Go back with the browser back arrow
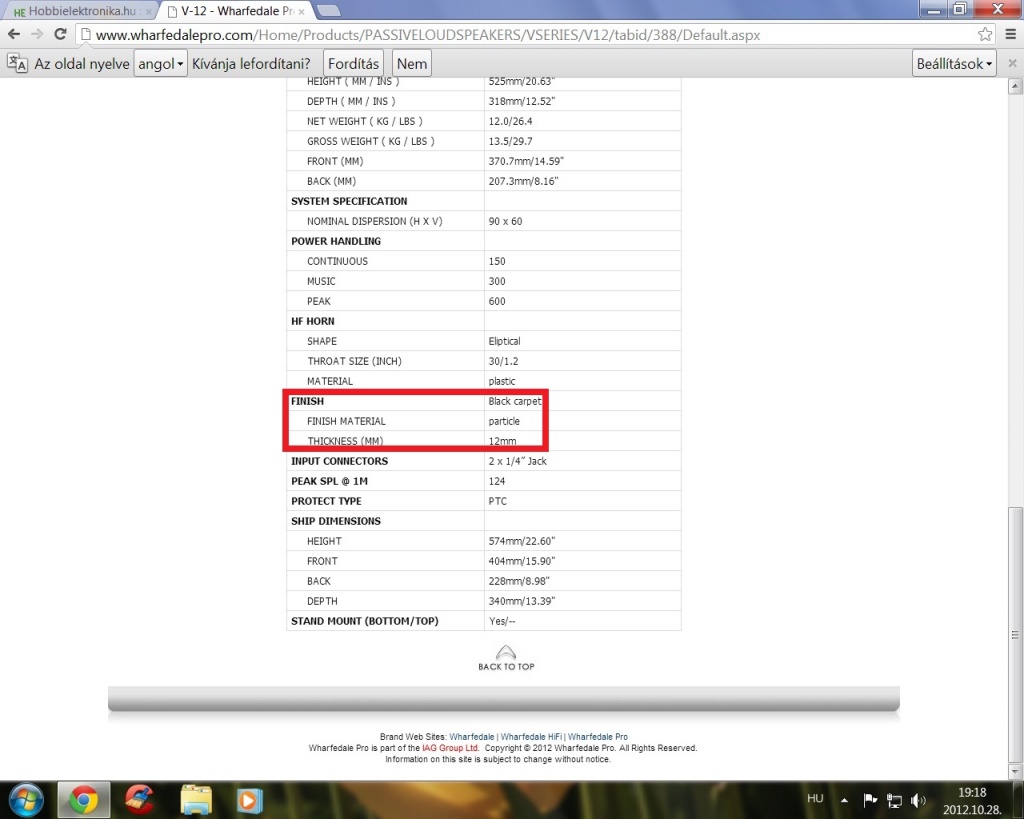 pyautogui.click(x=14, y=35)
